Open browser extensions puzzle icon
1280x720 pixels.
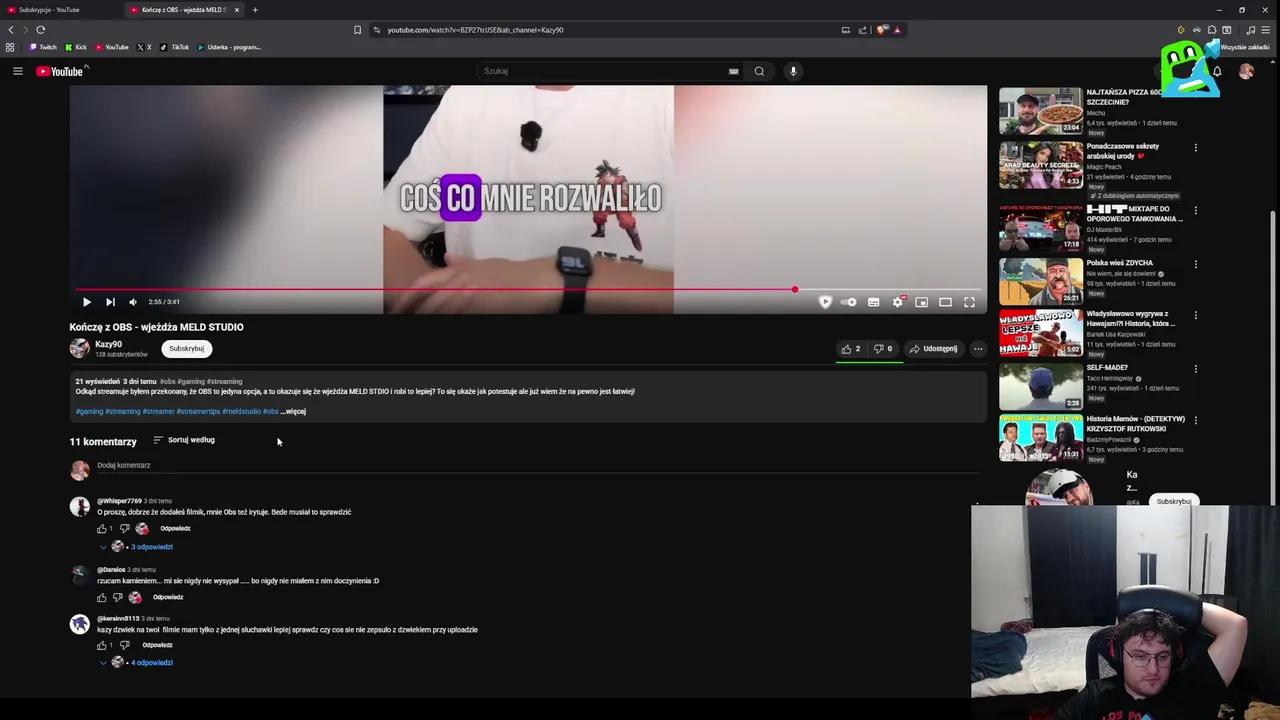click(1212, 30)
